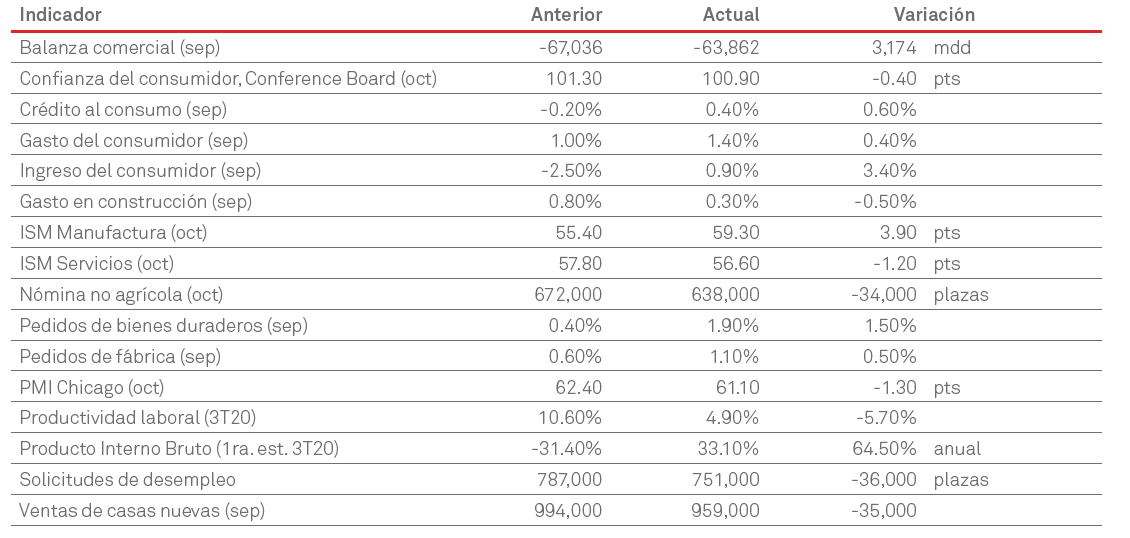
Task: Select Gasto del consumidor (sep) row label
Action: tap(134, 140)
